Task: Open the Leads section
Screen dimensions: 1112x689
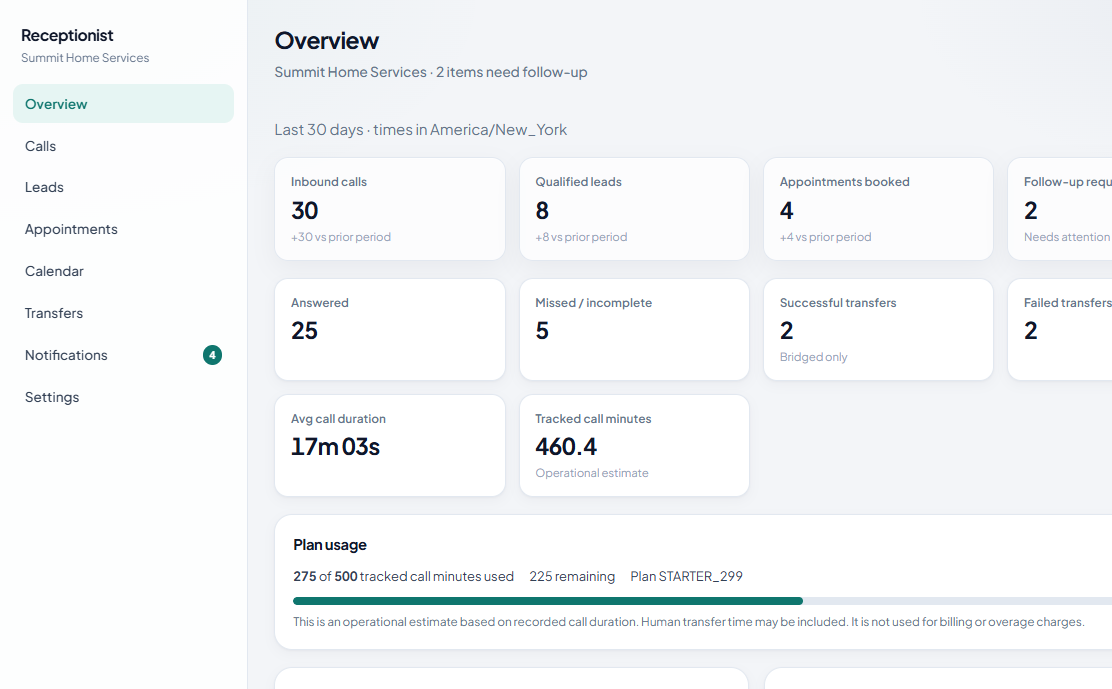Action: [x=123, y=187]
